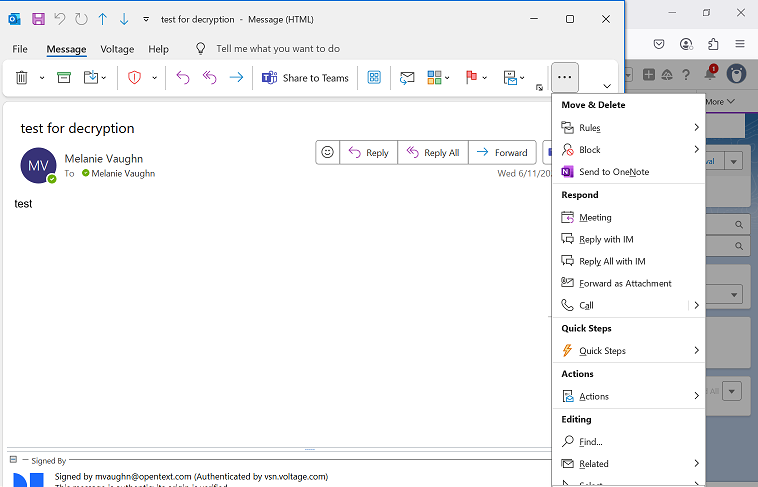758x487 pixels.
Task: Click browser Pocket icon in background window
Action: tap(659, 44)
